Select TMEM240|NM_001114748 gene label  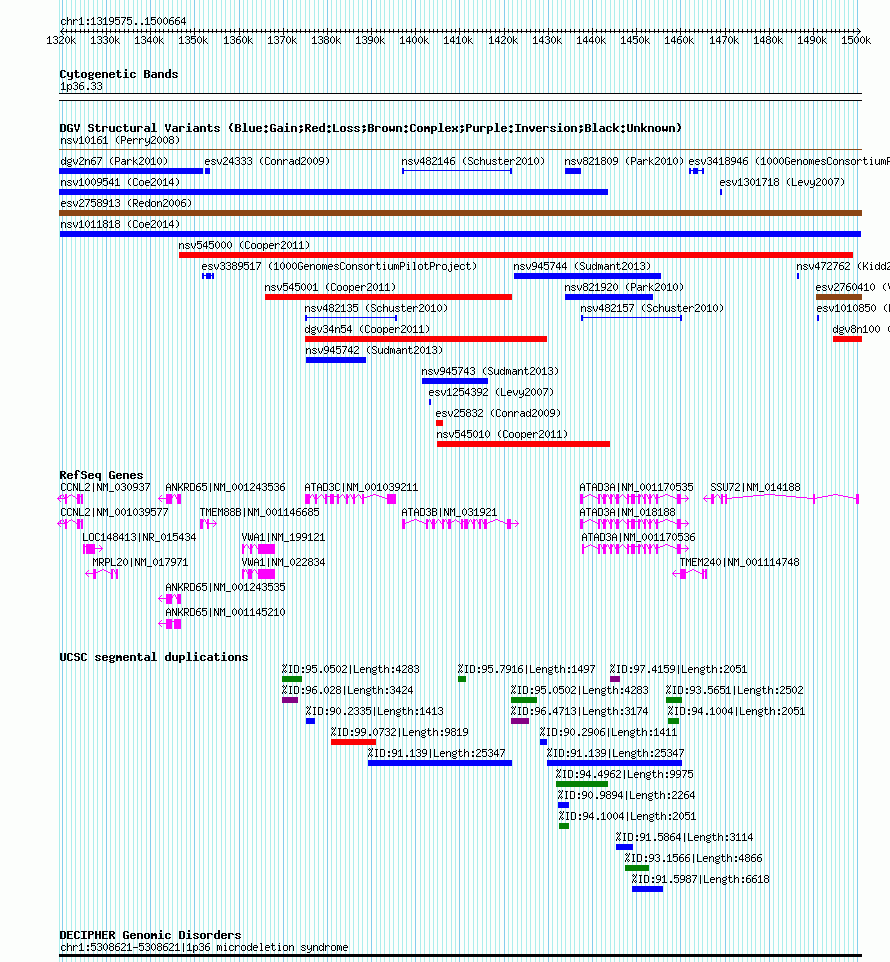(x=739, y=563)
